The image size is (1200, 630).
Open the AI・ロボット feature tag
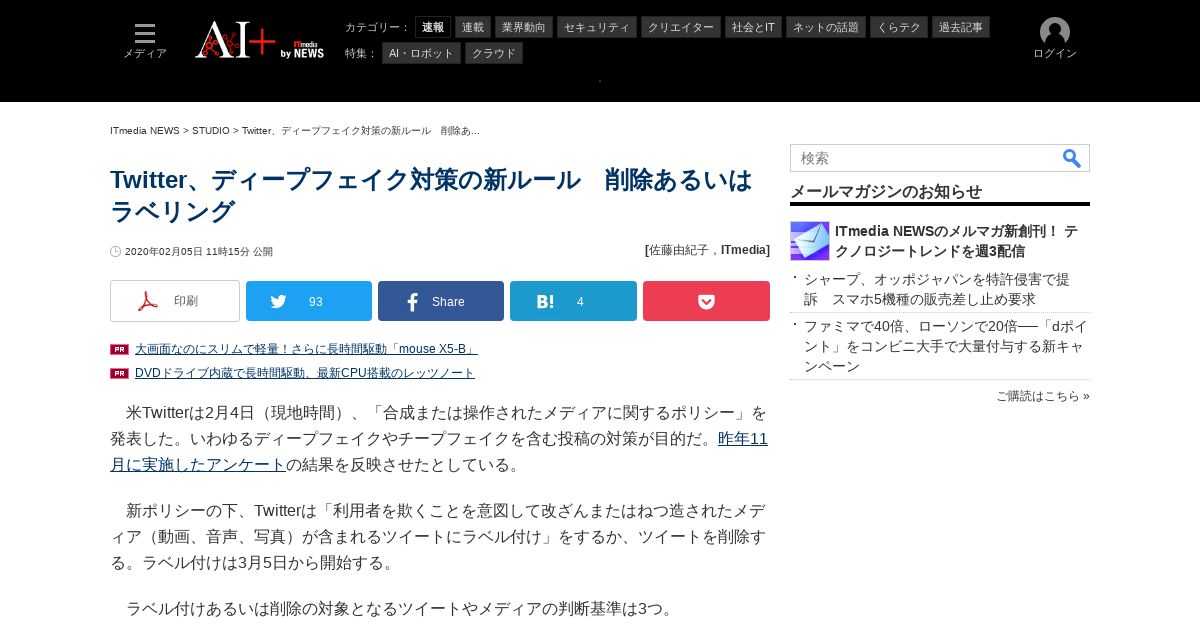[x=421, y=53]
